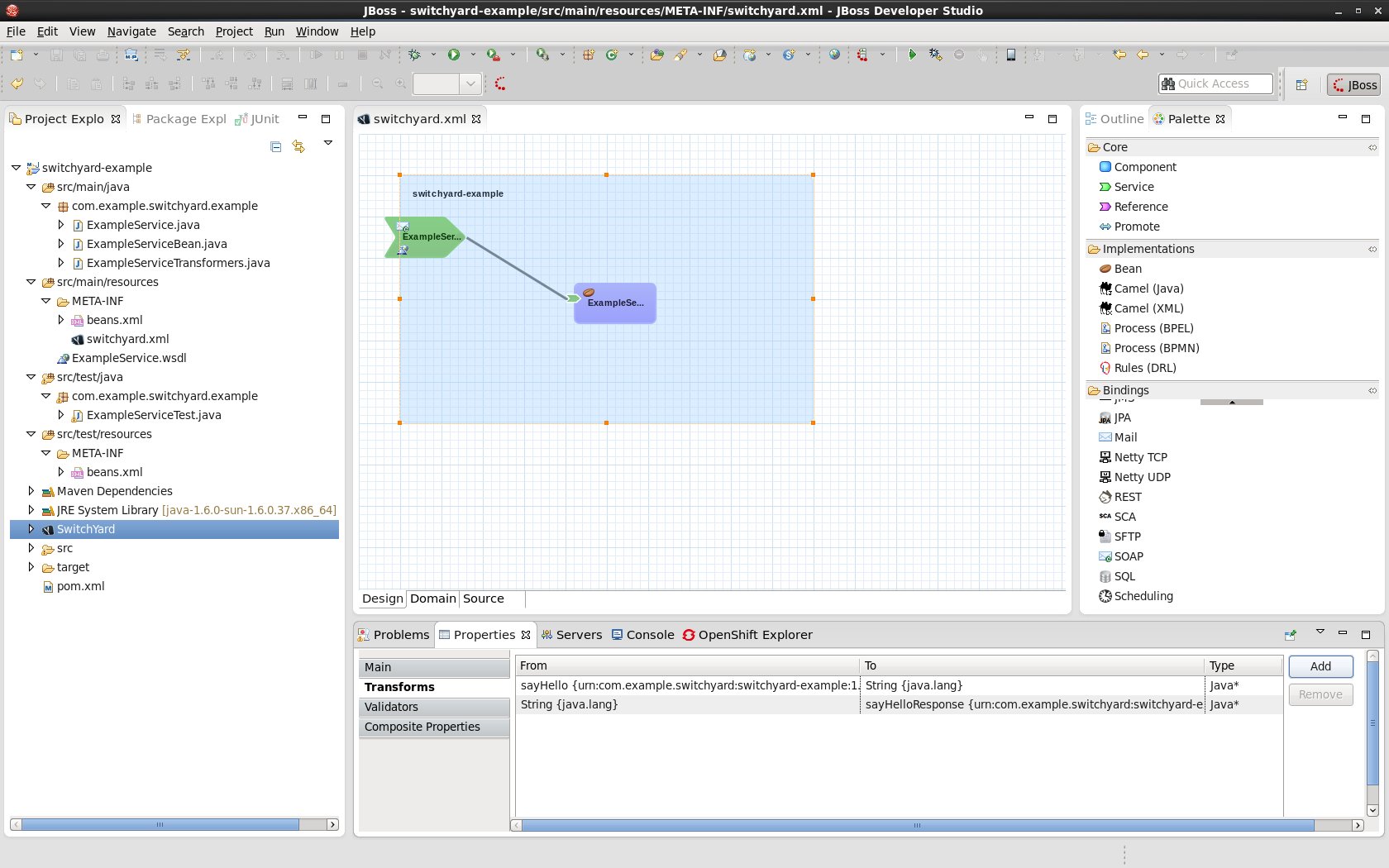Click the yellow Undo arrow icon

pos(17,83)
